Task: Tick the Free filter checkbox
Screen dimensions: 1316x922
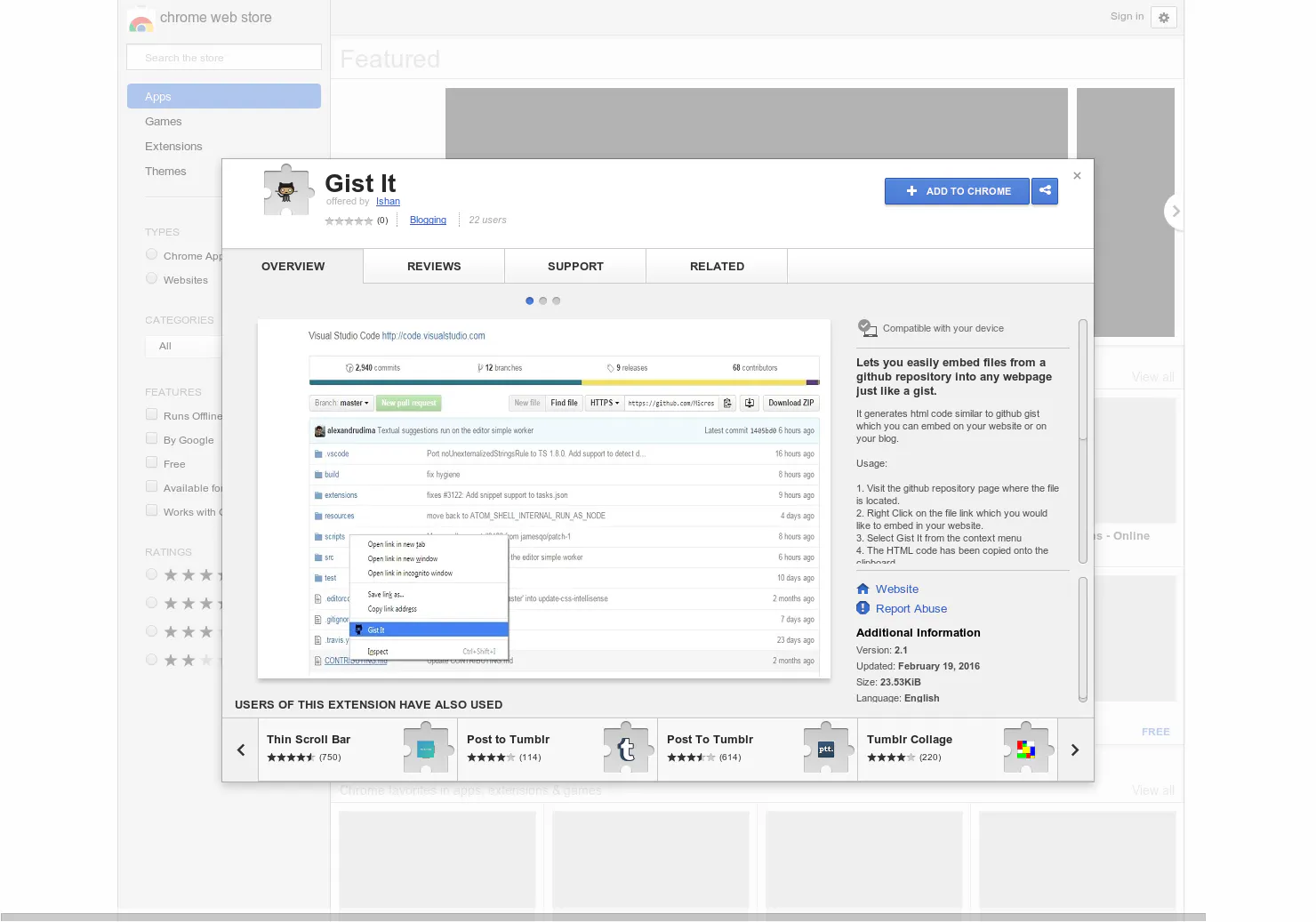Action: [x=151, y=462]
